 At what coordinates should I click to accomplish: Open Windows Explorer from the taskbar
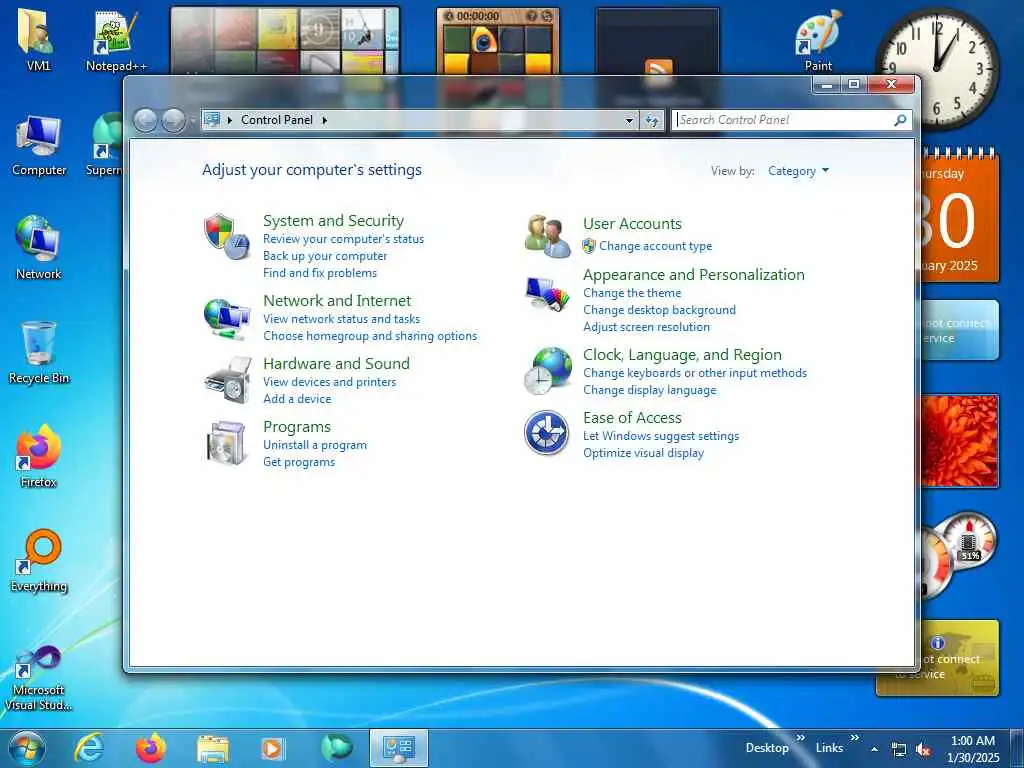coord(213,749)
